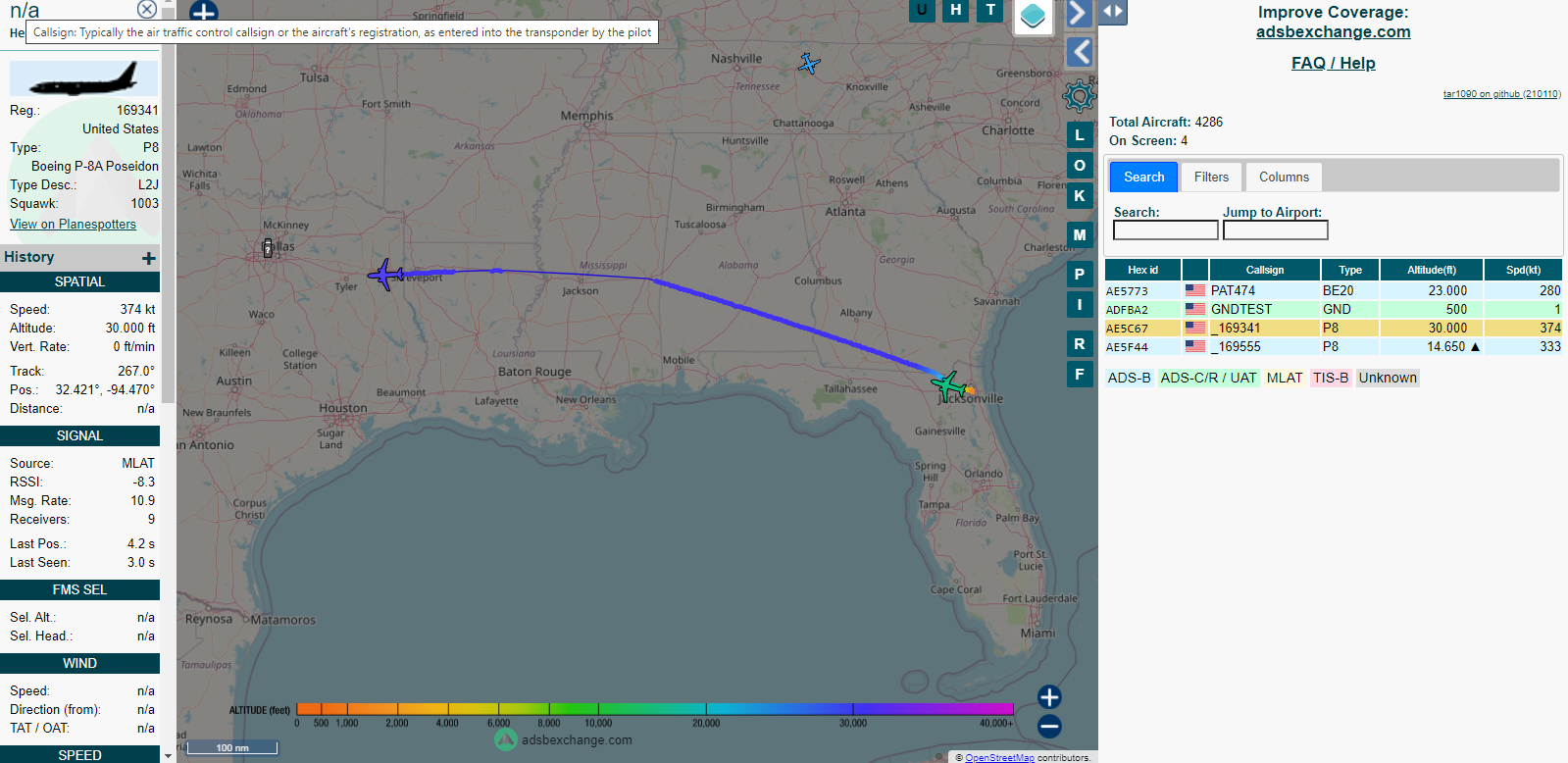Click the aircraft silhouette thumbnail
Screen dimensions: 1568x763
(x=83, y=78)
